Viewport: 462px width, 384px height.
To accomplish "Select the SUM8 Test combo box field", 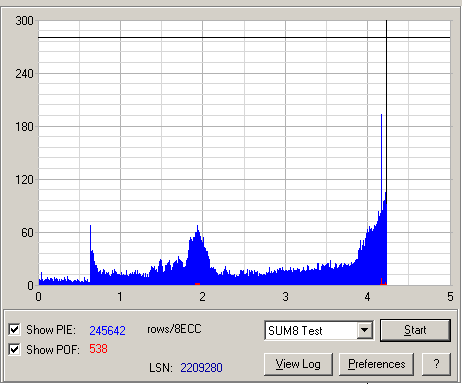I will coord(319,330).
